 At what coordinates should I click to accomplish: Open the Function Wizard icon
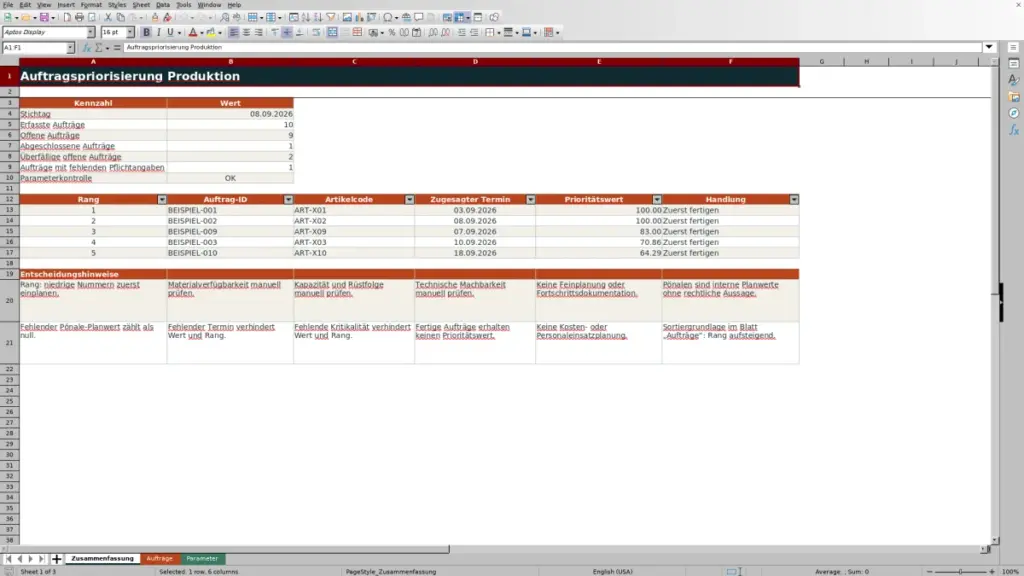86,48
